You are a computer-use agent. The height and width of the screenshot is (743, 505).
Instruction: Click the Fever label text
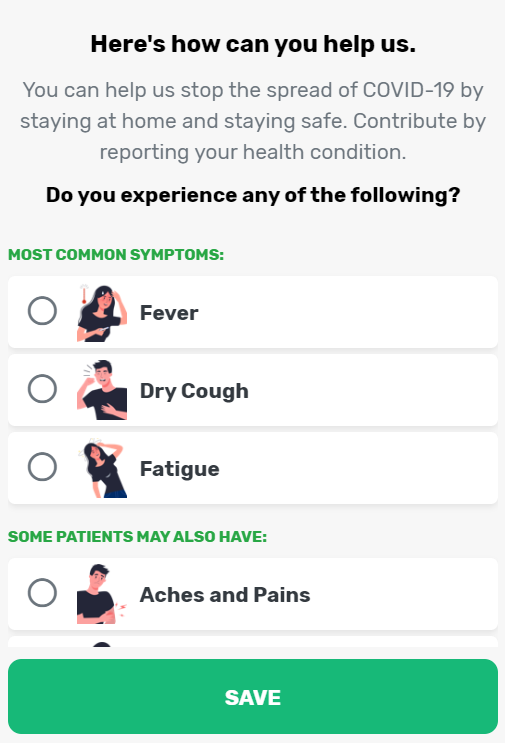tap(169, 313)
